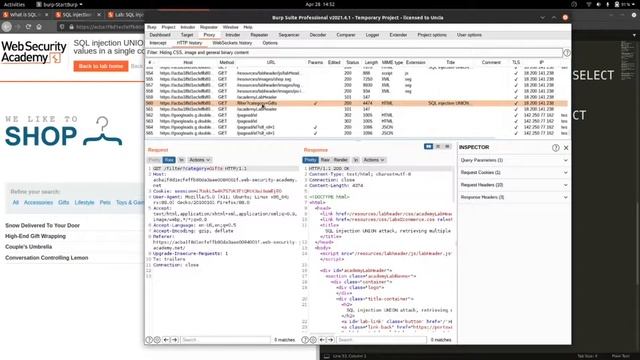
Task: Open request search help icon
Action: point(149,340)
